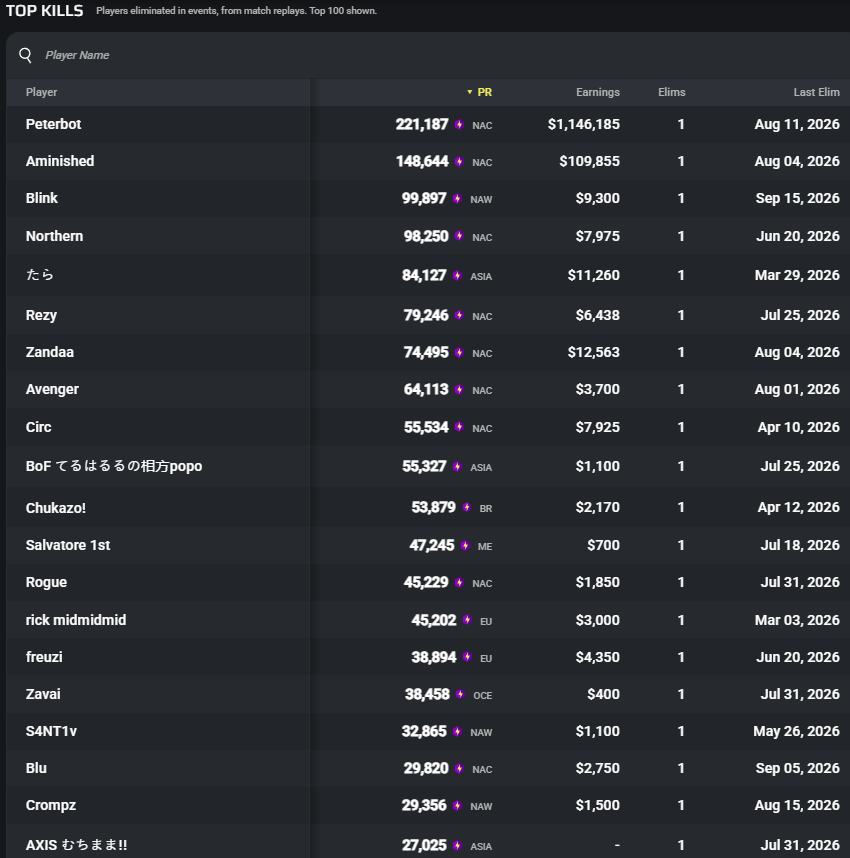Open Avenger's player profile

coord(53,389)
